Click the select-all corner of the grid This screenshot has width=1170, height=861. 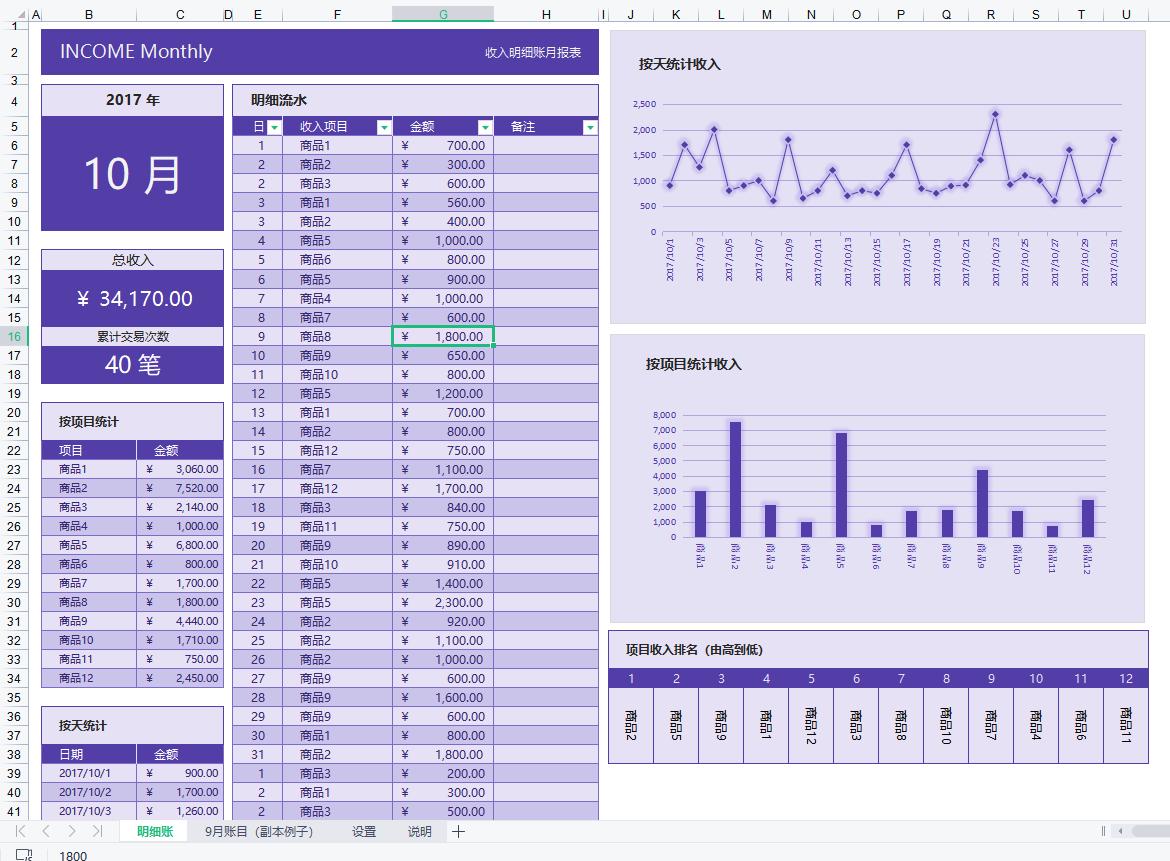click(x=14, y=14)
